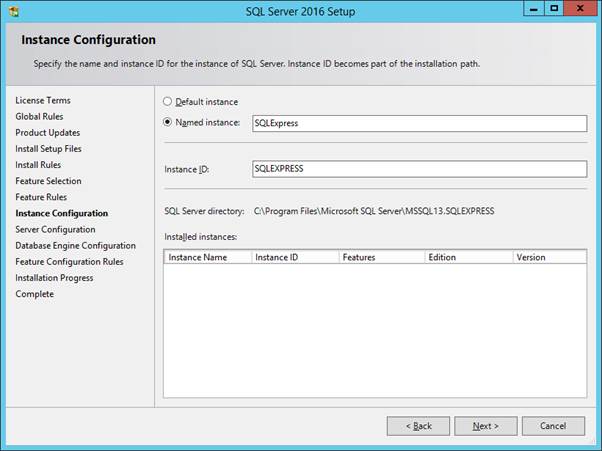Select the Default instance radio button
The image size is (602, 451).
coord(167,101)
